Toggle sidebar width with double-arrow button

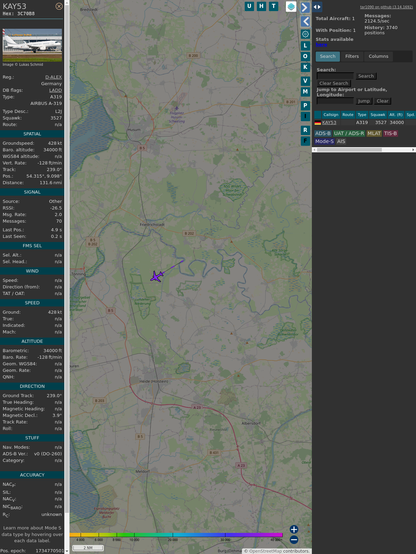coord(317,7)
